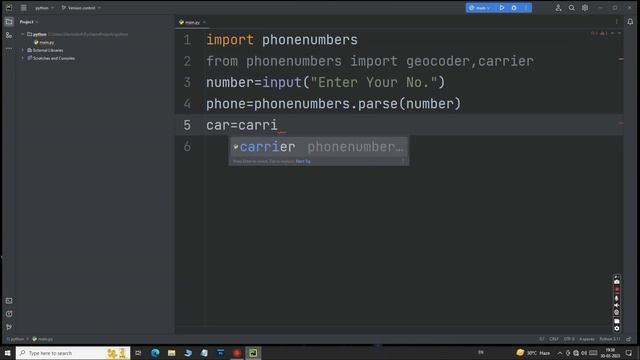Show more tool windows ellipsis
This screenshot has height=360, width=640.
click(x=9, y=49)
